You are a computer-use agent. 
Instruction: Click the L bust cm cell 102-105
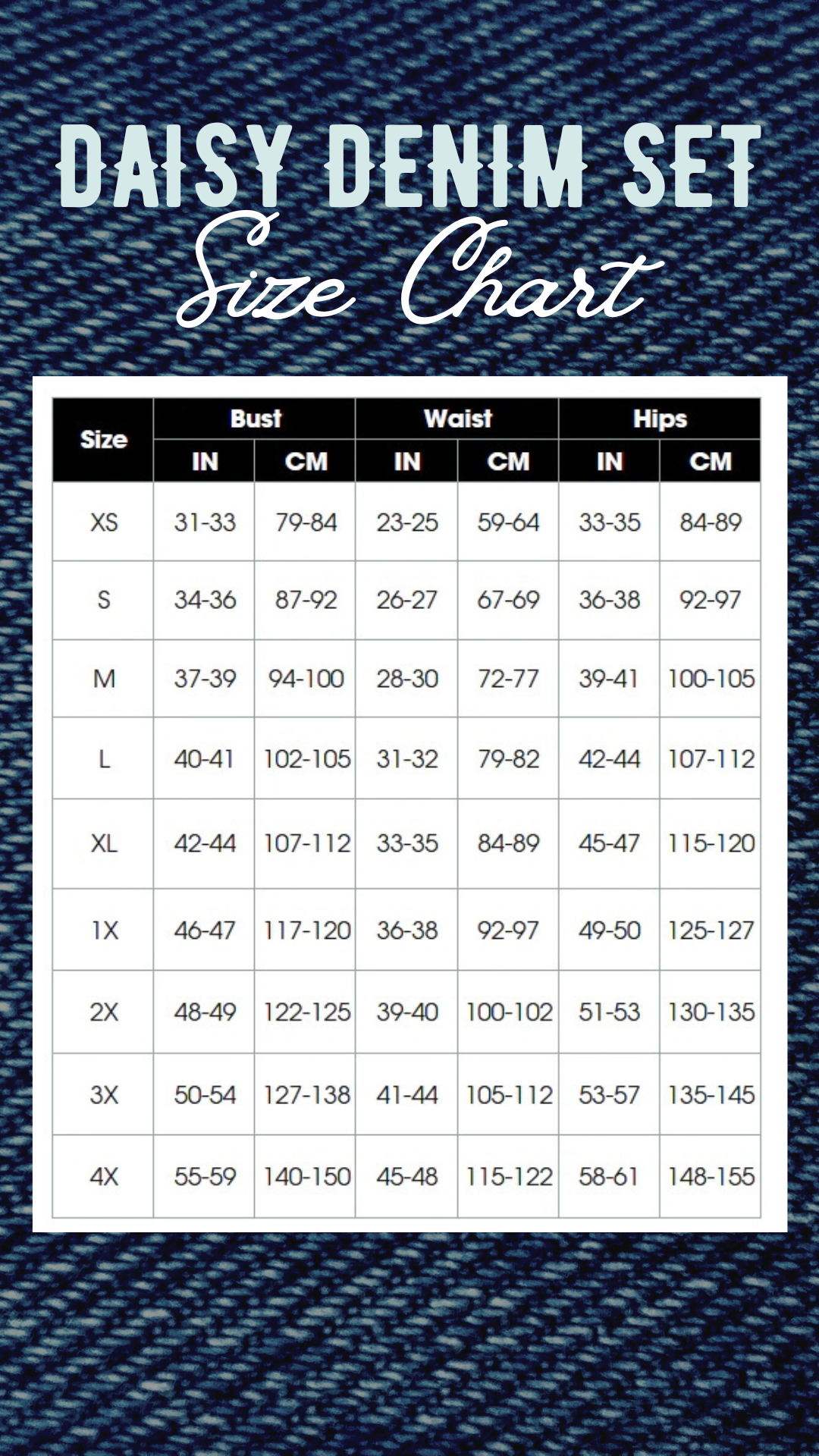(x=306, y=759)
